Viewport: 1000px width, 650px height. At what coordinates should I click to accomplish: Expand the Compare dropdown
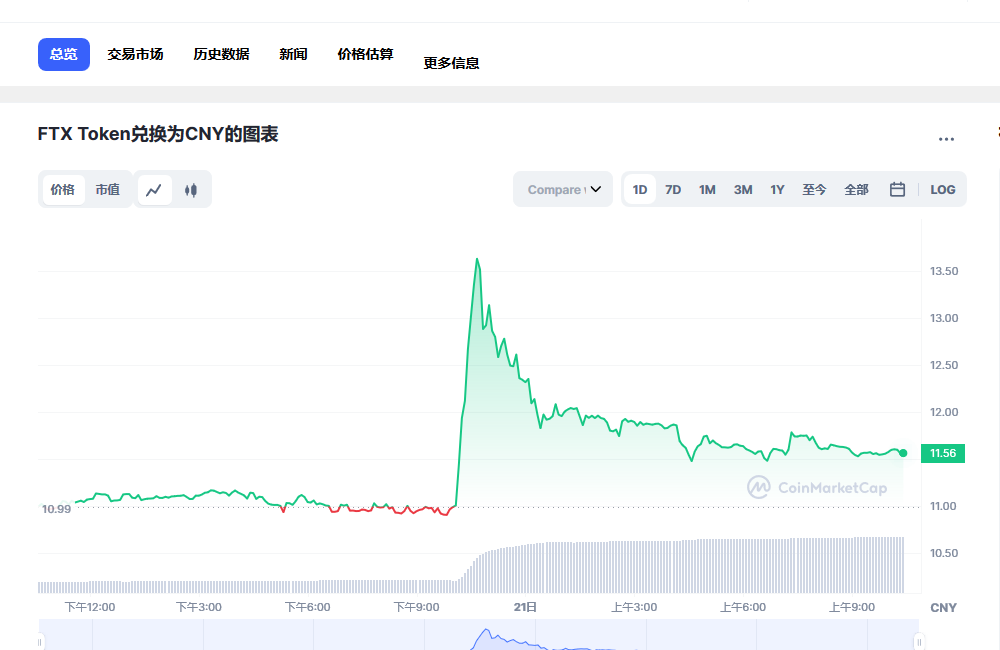(x=563, y=189)
